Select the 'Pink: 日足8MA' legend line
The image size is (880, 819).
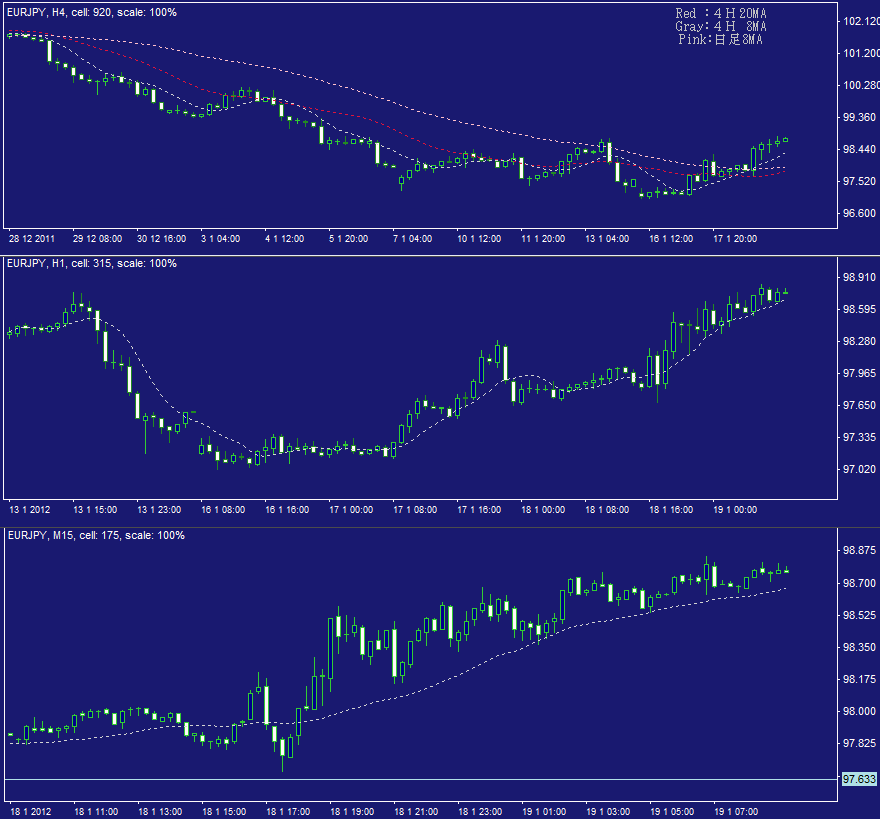tap(721, 39)
